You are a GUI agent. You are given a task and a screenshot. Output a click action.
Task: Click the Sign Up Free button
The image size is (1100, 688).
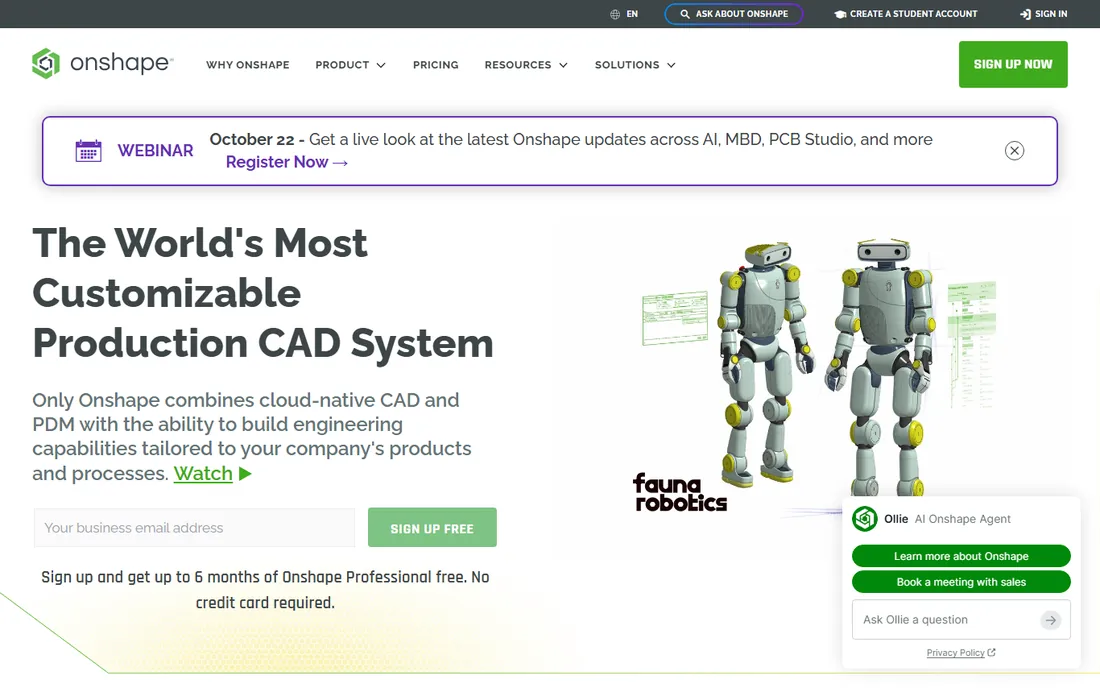[x=432, y=527]
